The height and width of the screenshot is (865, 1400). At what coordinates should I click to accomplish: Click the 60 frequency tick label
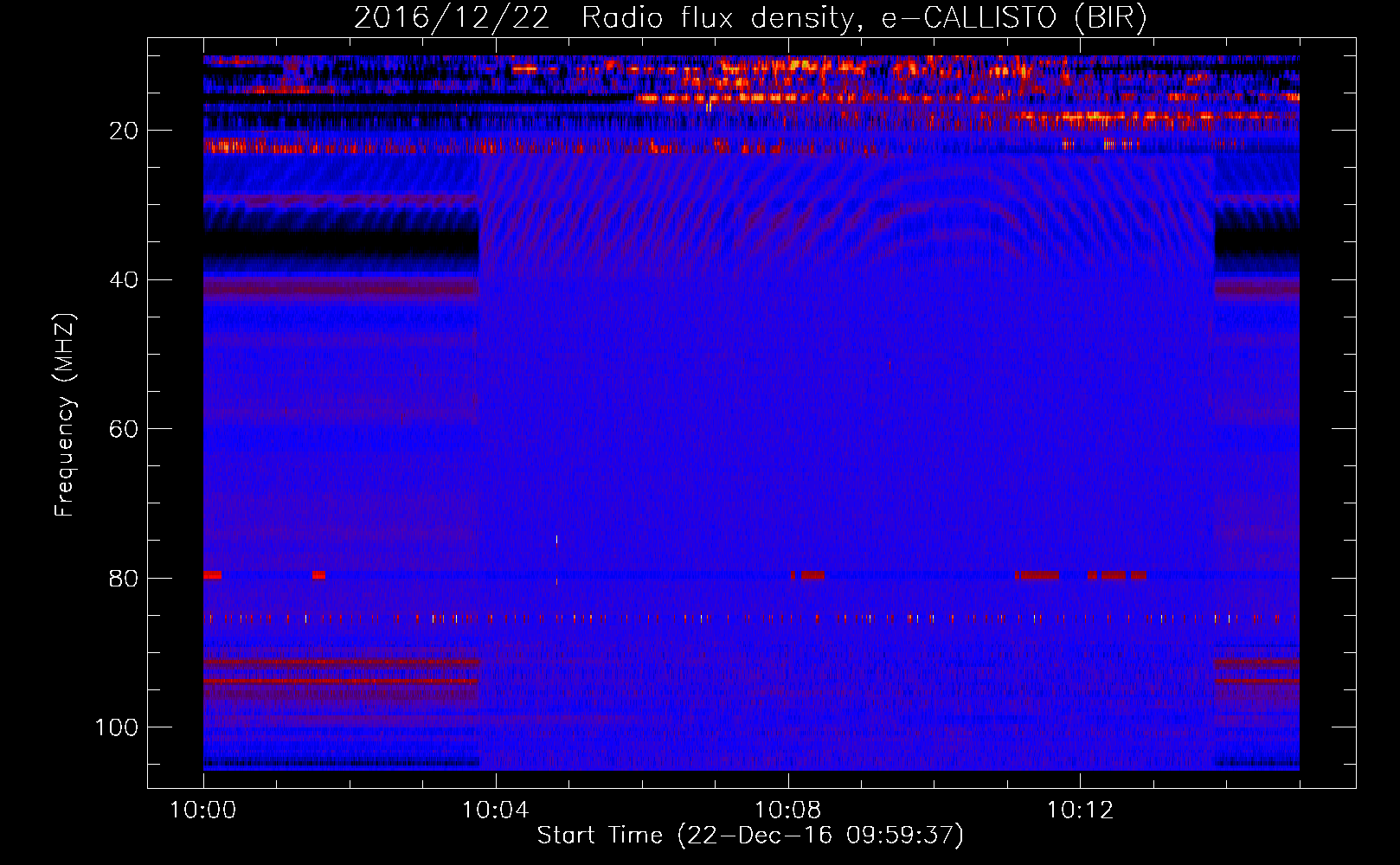tap(124, 429)
